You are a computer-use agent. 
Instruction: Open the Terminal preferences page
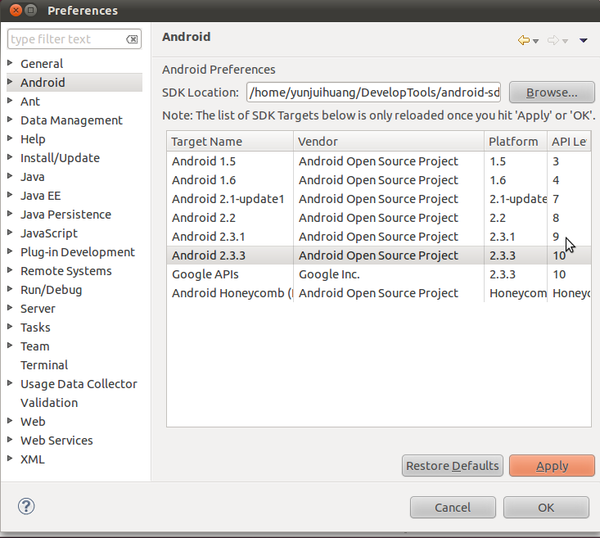(x=44, y=365)
